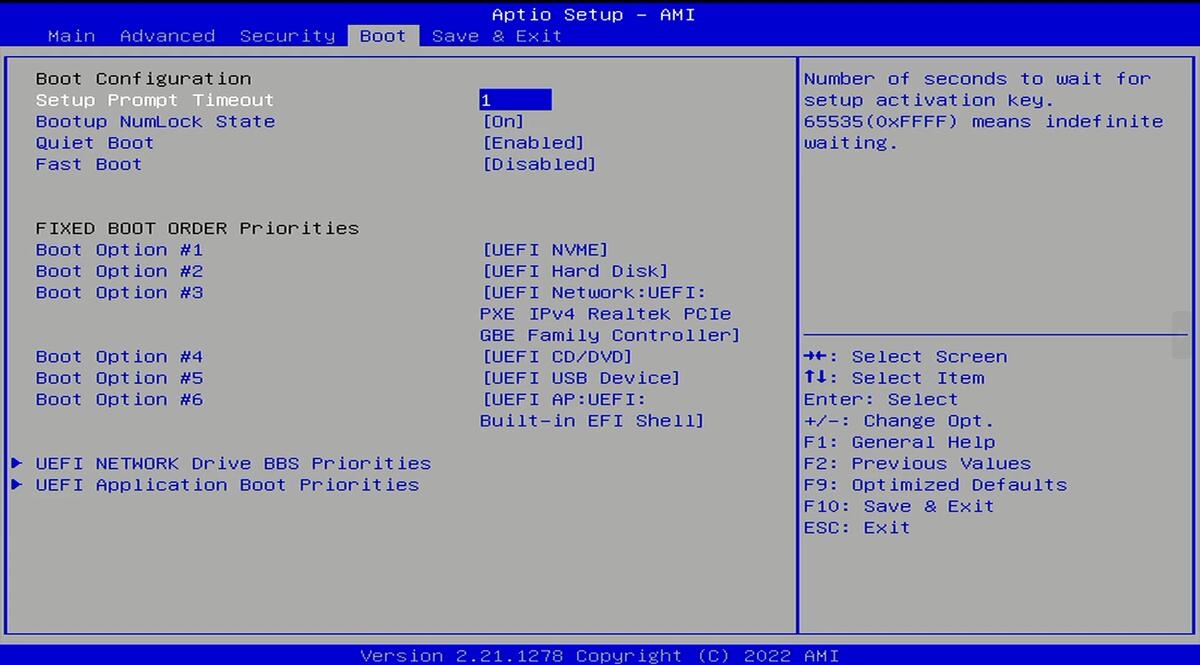
Task: Go to the Security tab
Action: 287,36
